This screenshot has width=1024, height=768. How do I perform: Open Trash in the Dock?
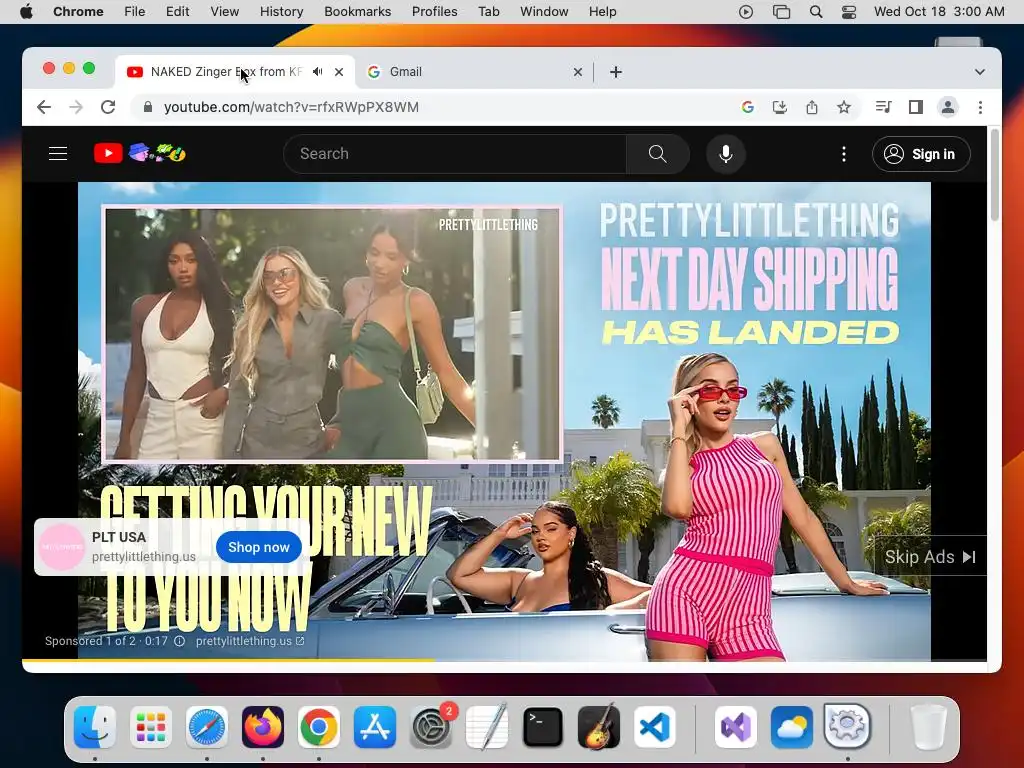click(928, 727)
